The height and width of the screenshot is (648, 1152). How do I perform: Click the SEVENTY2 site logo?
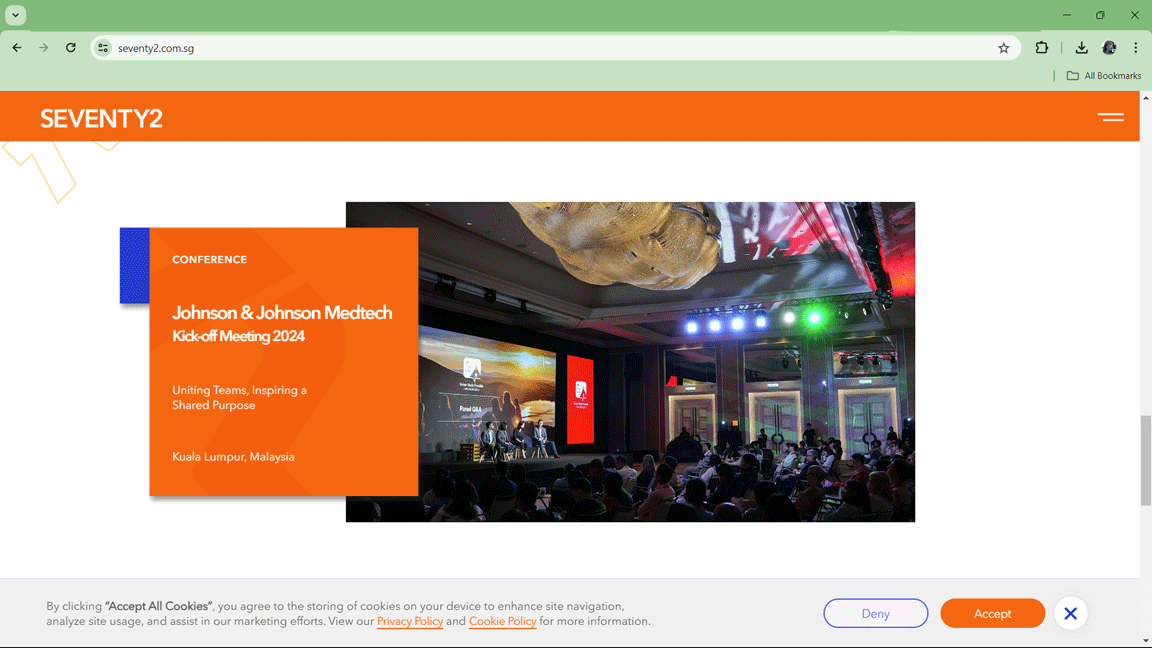pyautogui.click(x=100, y=117)
